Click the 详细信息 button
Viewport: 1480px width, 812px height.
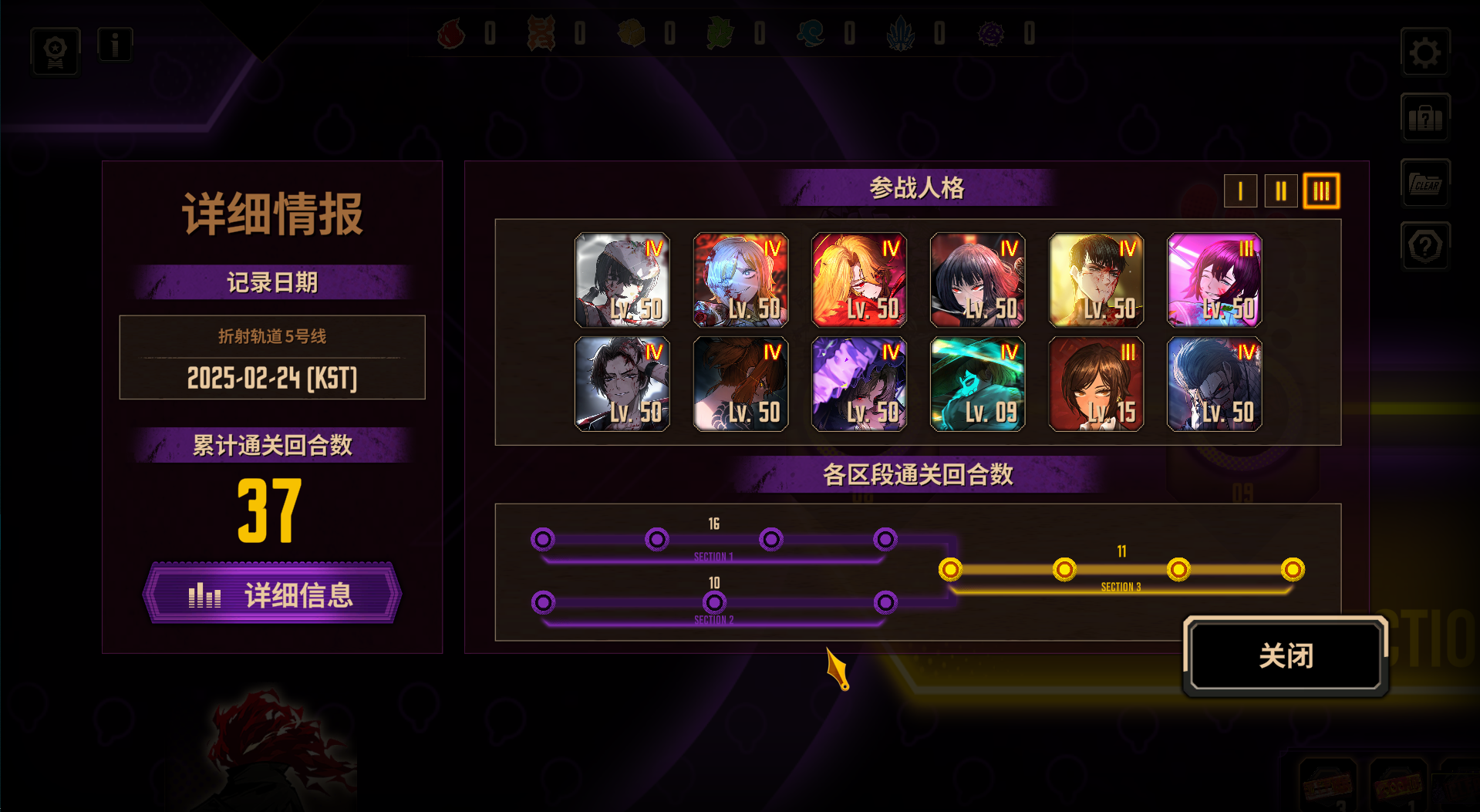click(x=272, y=594)
